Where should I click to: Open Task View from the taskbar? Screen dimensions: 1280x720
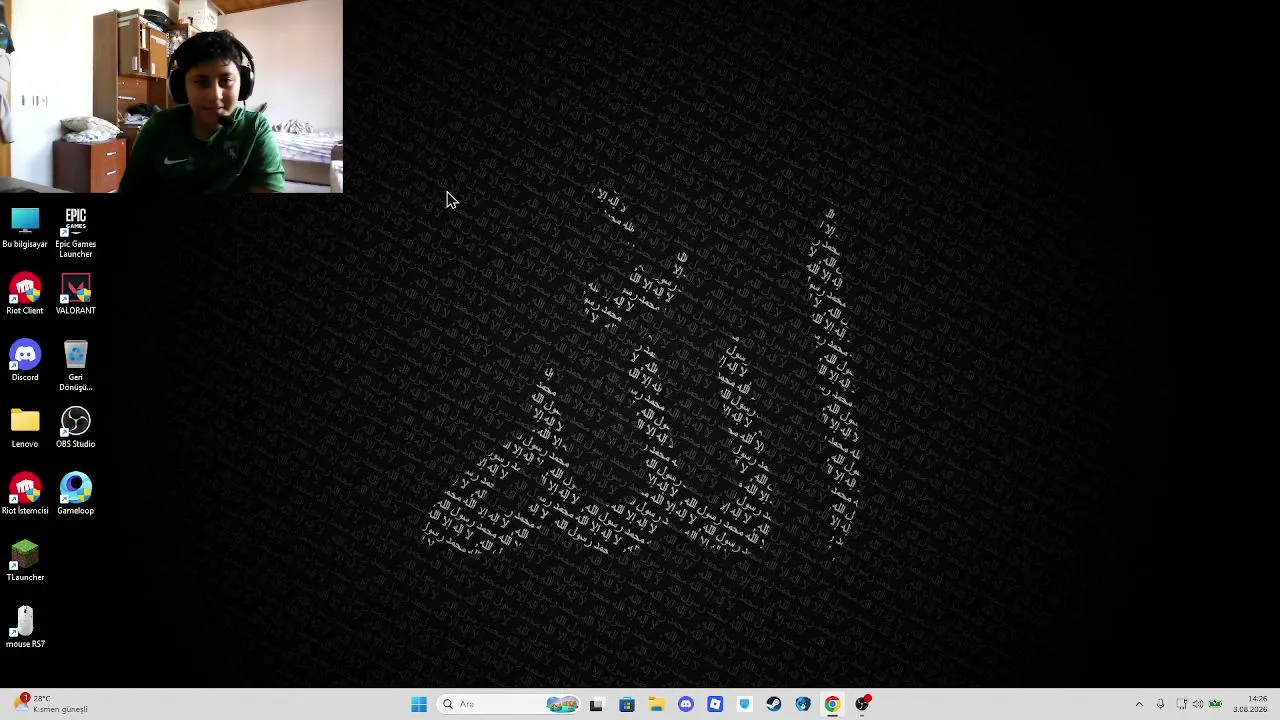tap(597, 704)
